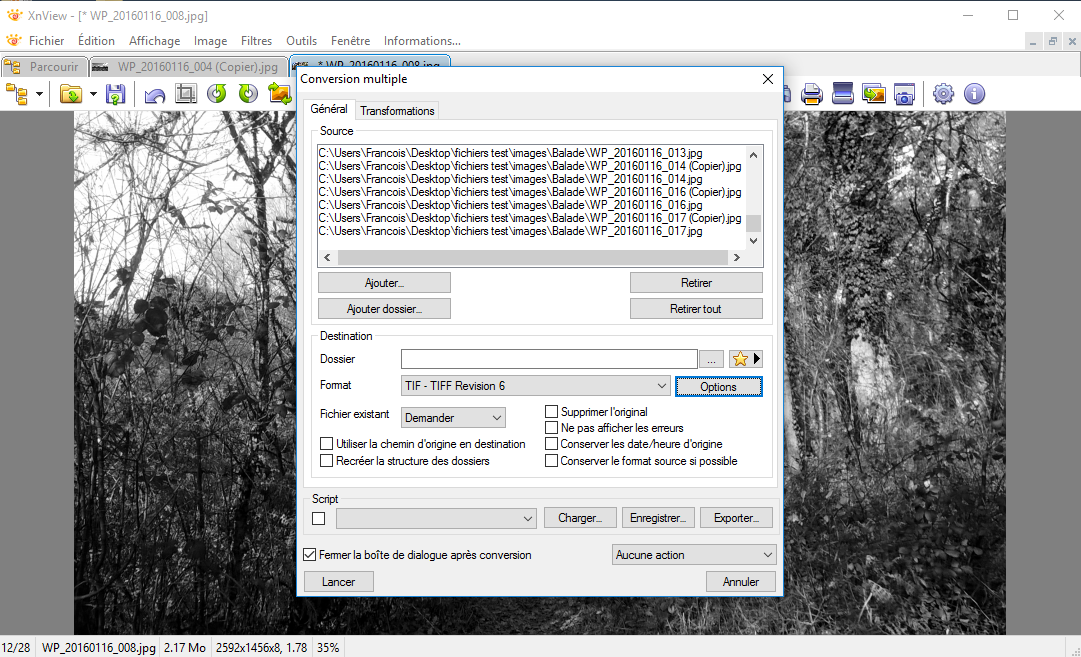
Task: Switch to the Transformations tab
Action: pyautogui.click(x=396, y=110)
